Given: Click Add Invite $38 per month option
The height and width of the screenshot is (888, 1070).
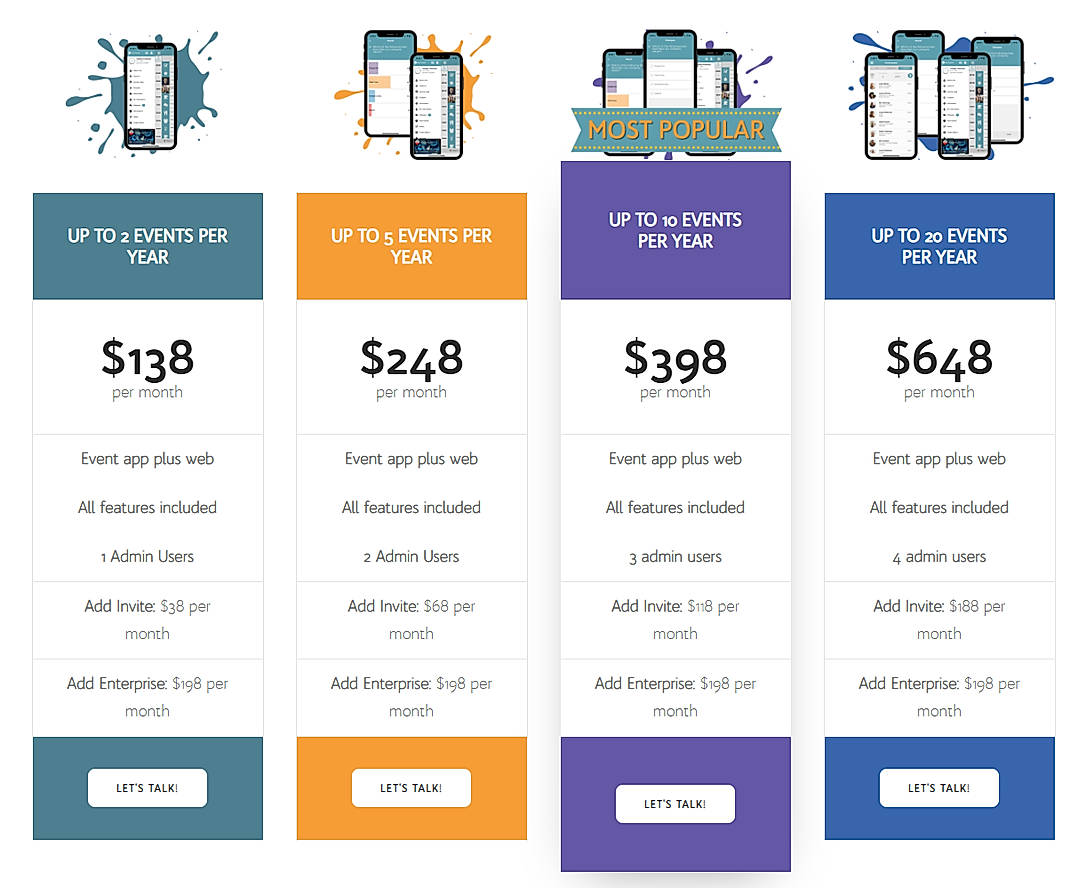Looking at the screenshot, I should pos(147,619).
